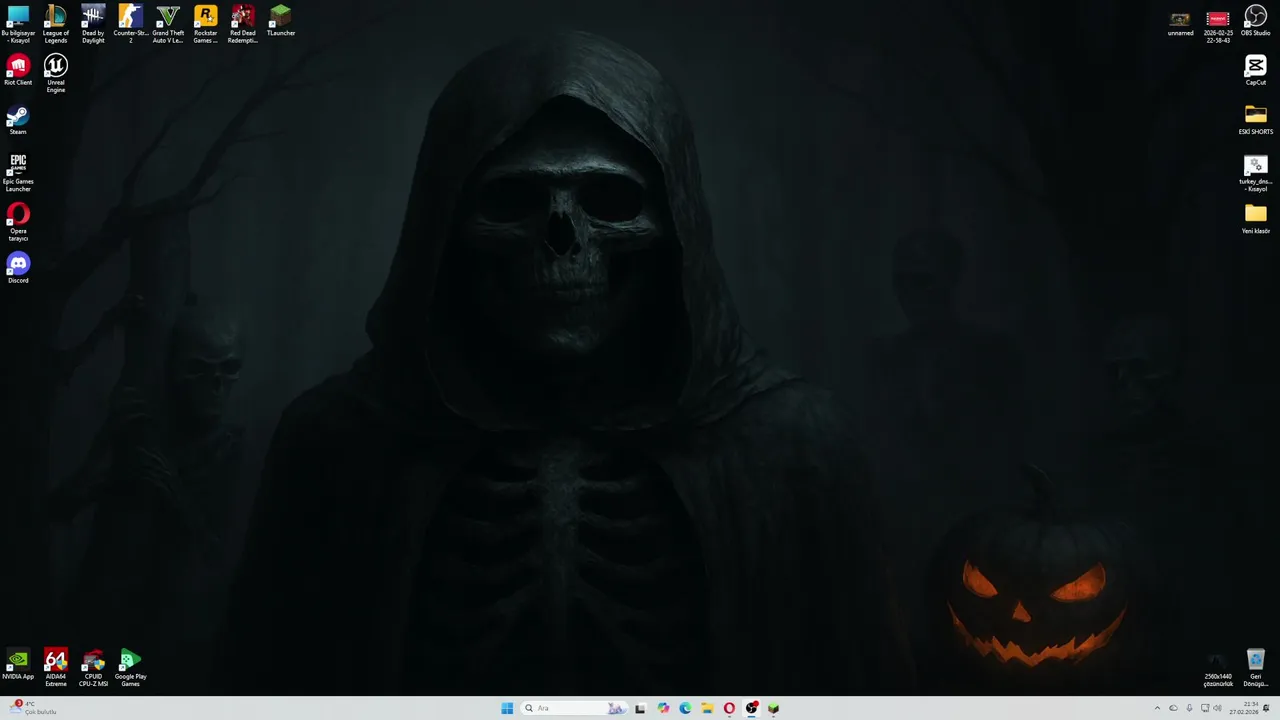Select the Discord desktop icon
The height and width of the screenshot is (720, 1280).
point(18,268)
